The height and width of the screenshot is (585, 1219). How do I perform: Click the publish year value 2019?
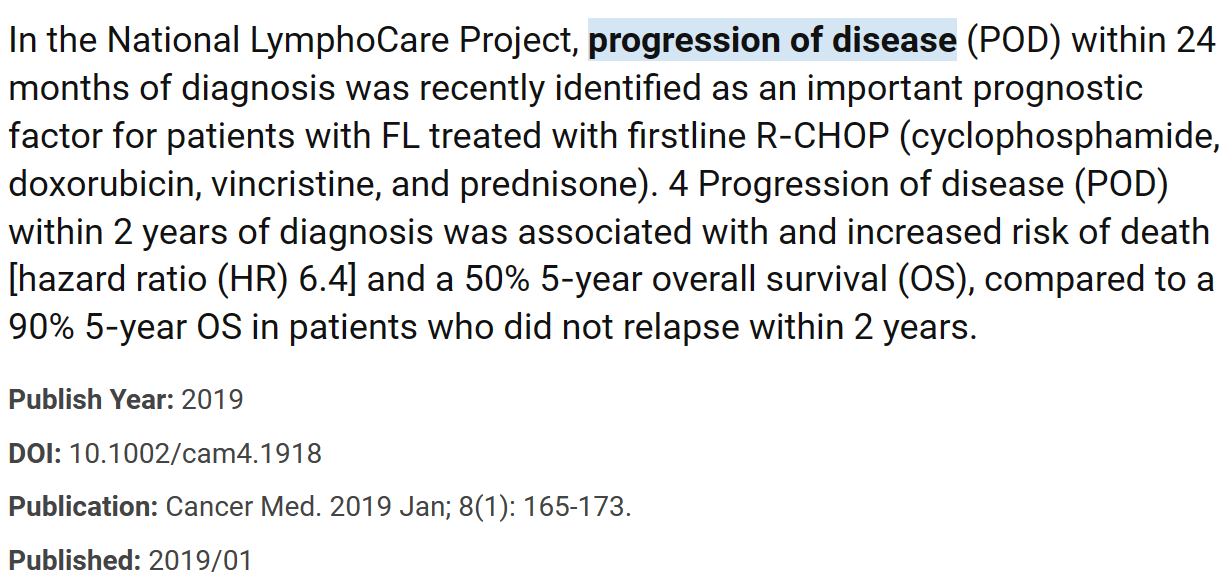coord(214,400)
